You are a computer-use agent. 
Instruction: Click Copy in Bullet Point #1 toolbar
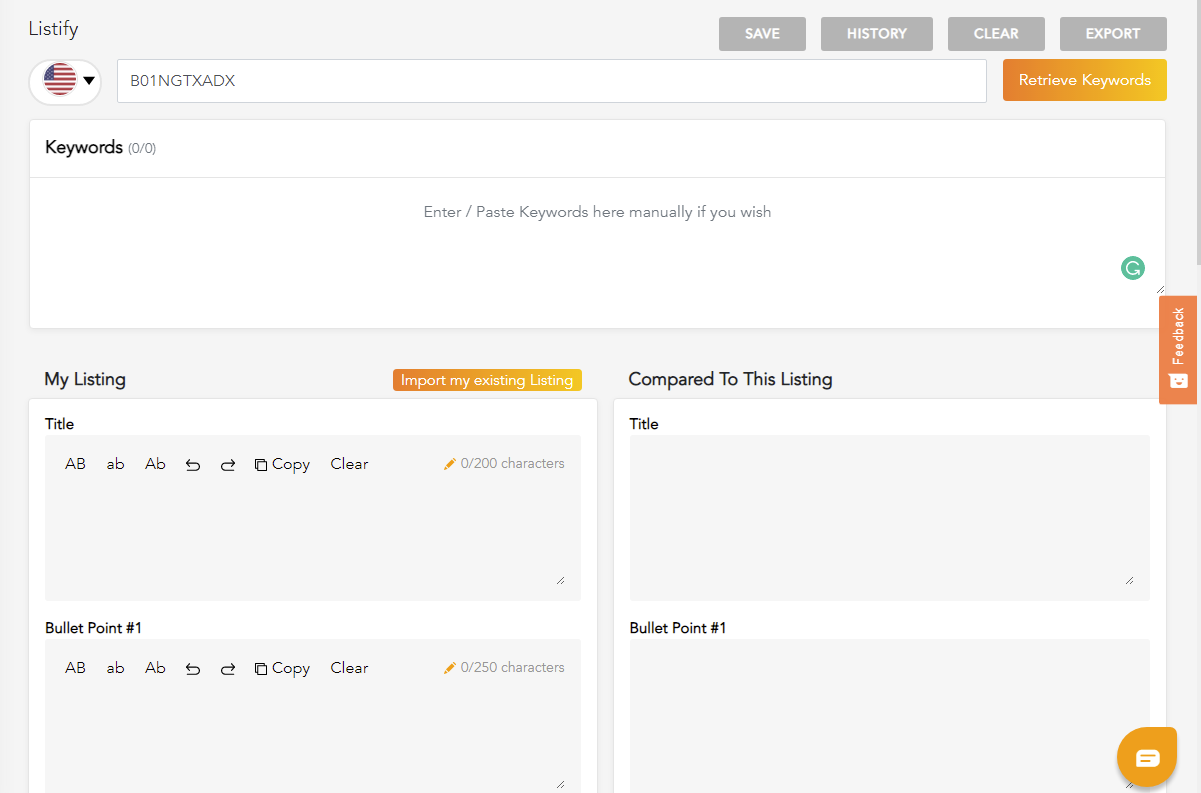coord(282,668)
